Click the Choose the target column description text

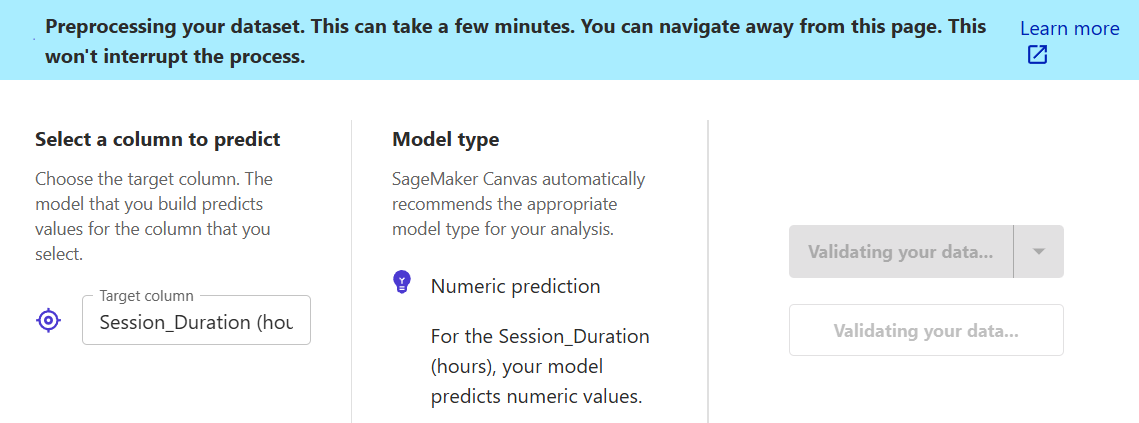point(154,217)
